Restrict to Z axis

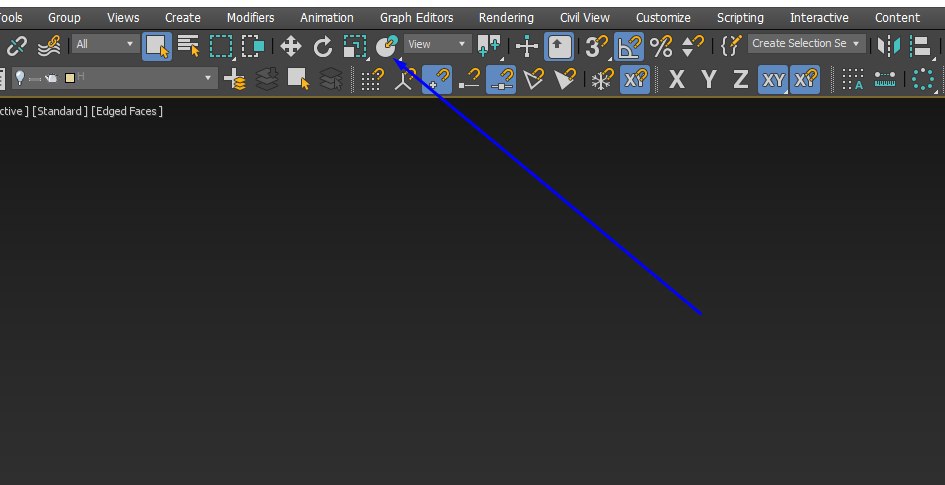(740, 80)
